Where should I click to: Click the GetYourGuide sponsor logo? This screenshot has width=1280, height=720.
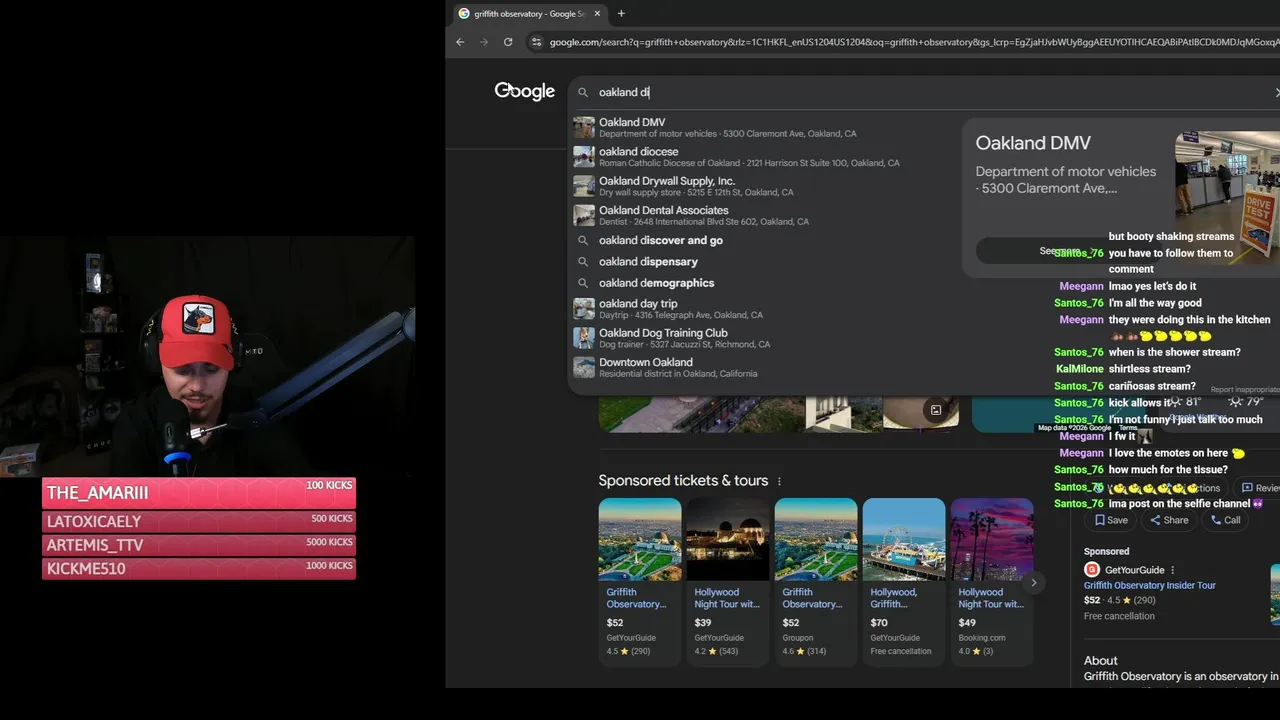pos(1092,570)
